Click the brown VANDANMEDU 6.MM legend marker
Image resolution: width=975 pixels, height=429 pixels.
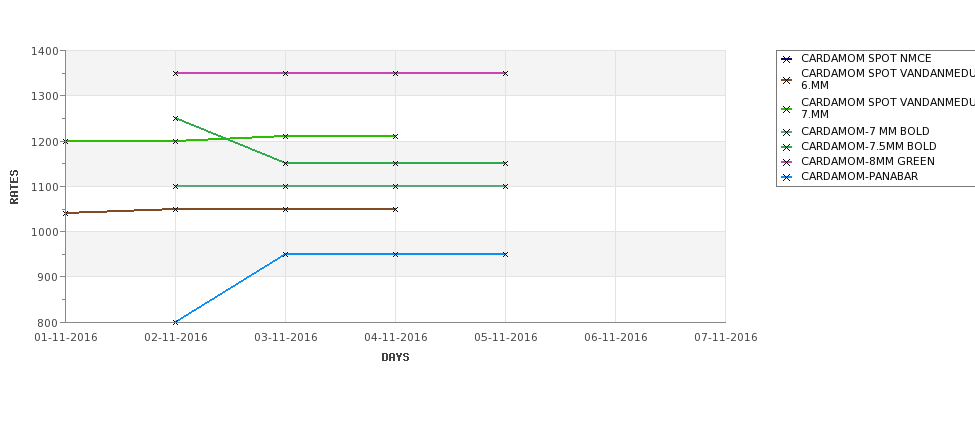pos(787,80)
